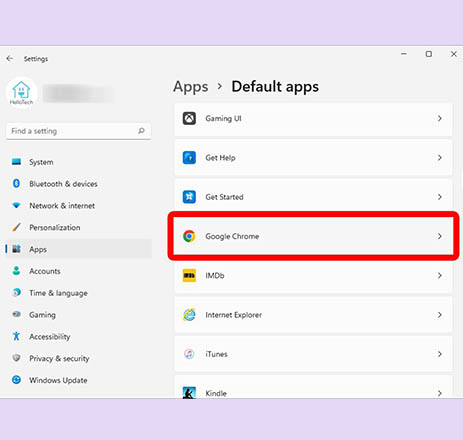Click the Google Chrome logo icon

[189, 236]
